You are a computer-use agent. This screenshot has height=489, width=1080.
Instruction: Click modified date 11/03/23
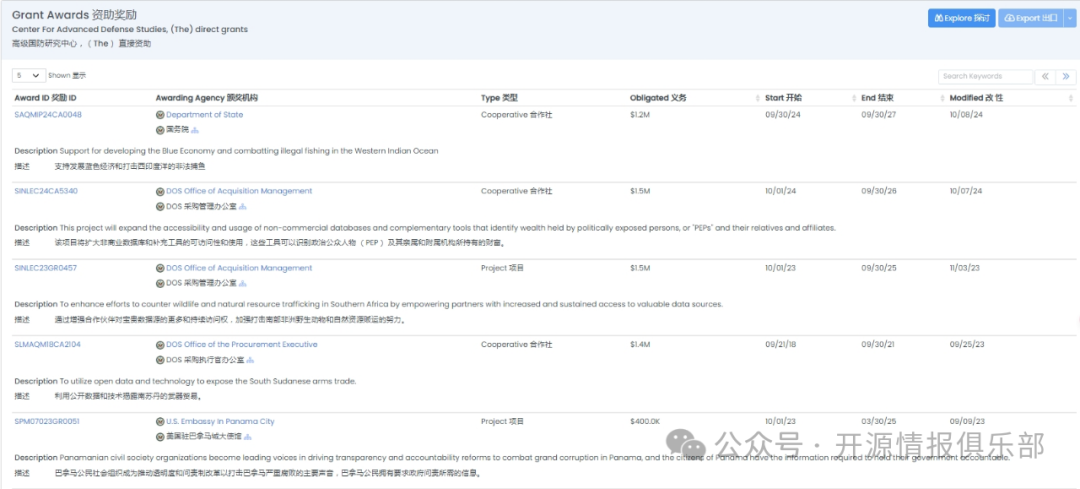click(965, 269)
